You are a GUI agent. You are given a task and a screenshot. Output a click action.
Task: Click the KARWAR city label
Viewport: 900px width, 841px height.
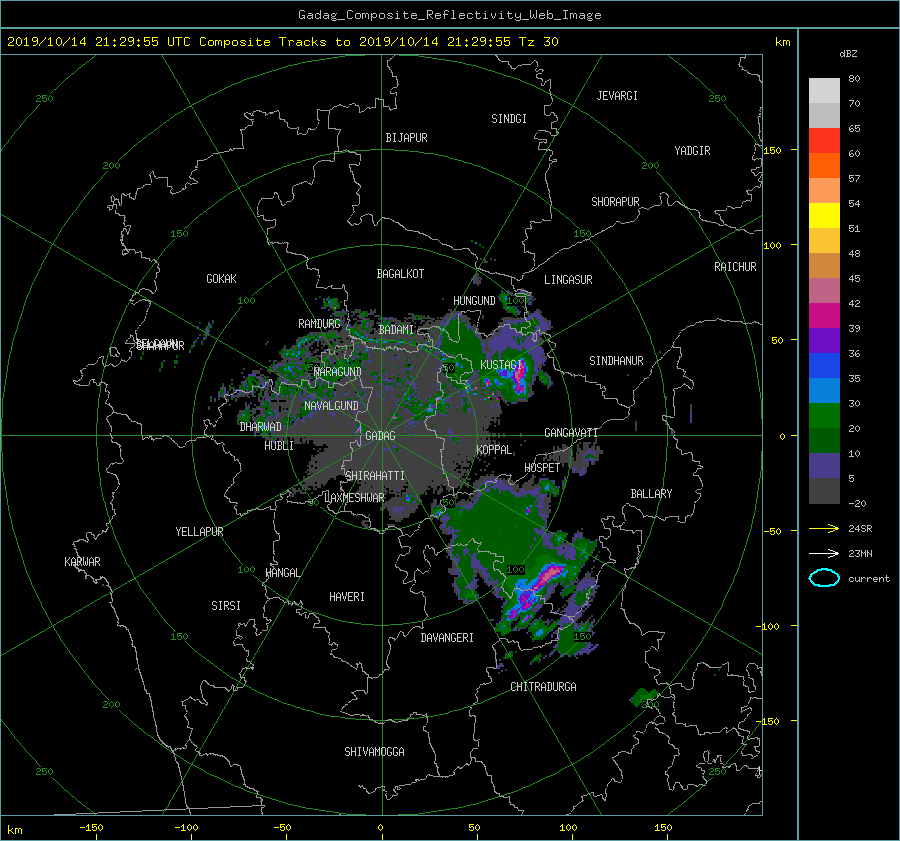[82, 562]
